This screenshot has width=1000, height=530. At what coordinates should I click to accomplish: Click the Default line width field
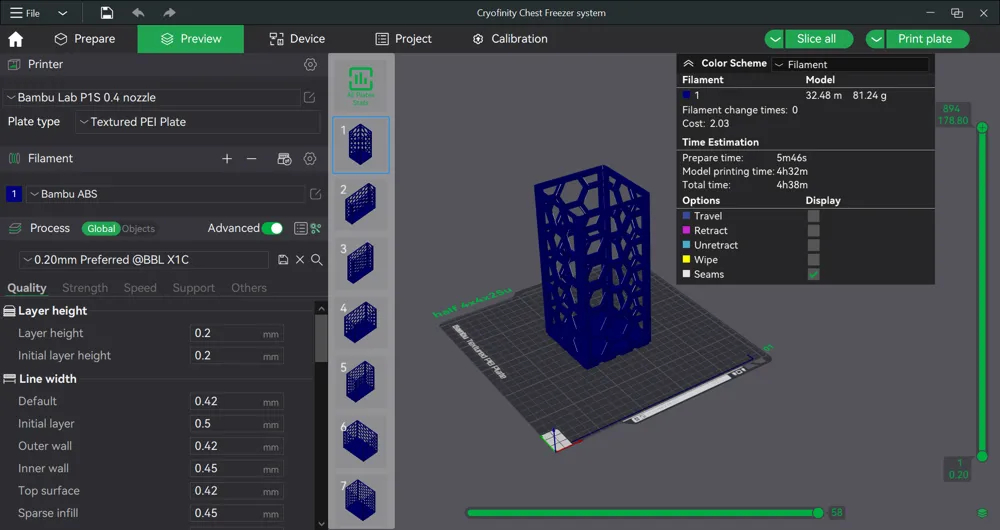point(237,401)
